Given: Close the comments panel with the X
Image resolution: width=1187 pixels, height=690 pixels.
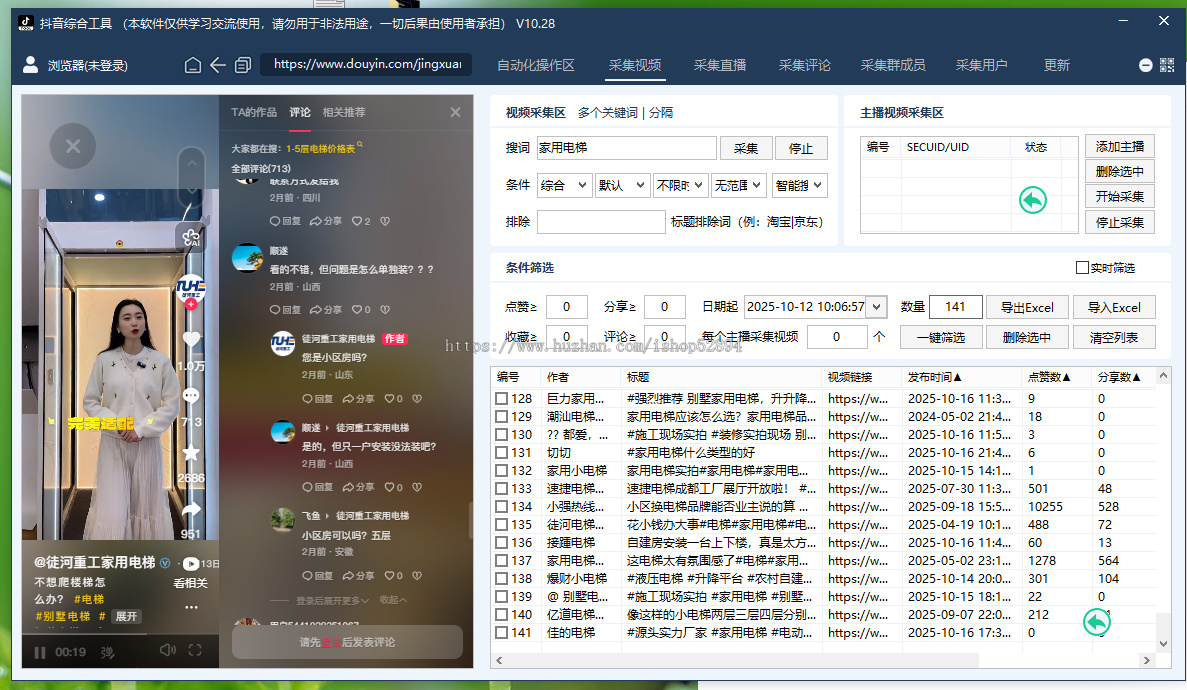Looking at the screenshot, I should 455,112.
